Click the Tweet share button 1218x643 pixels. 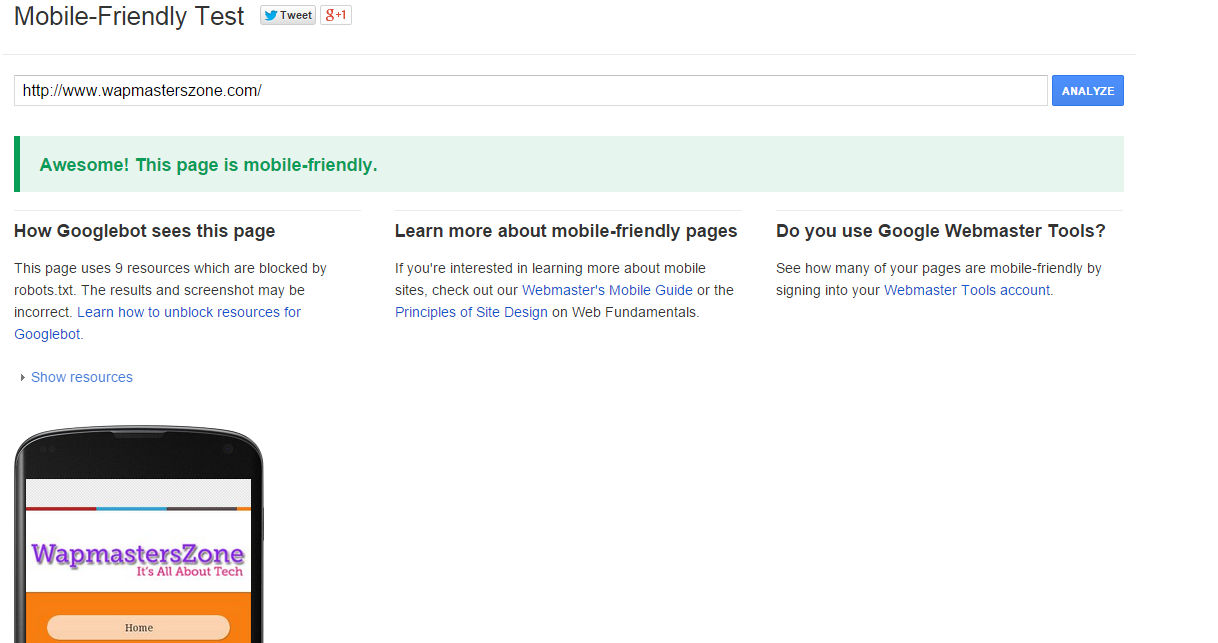pyautogui.click(x=288, y=15)
